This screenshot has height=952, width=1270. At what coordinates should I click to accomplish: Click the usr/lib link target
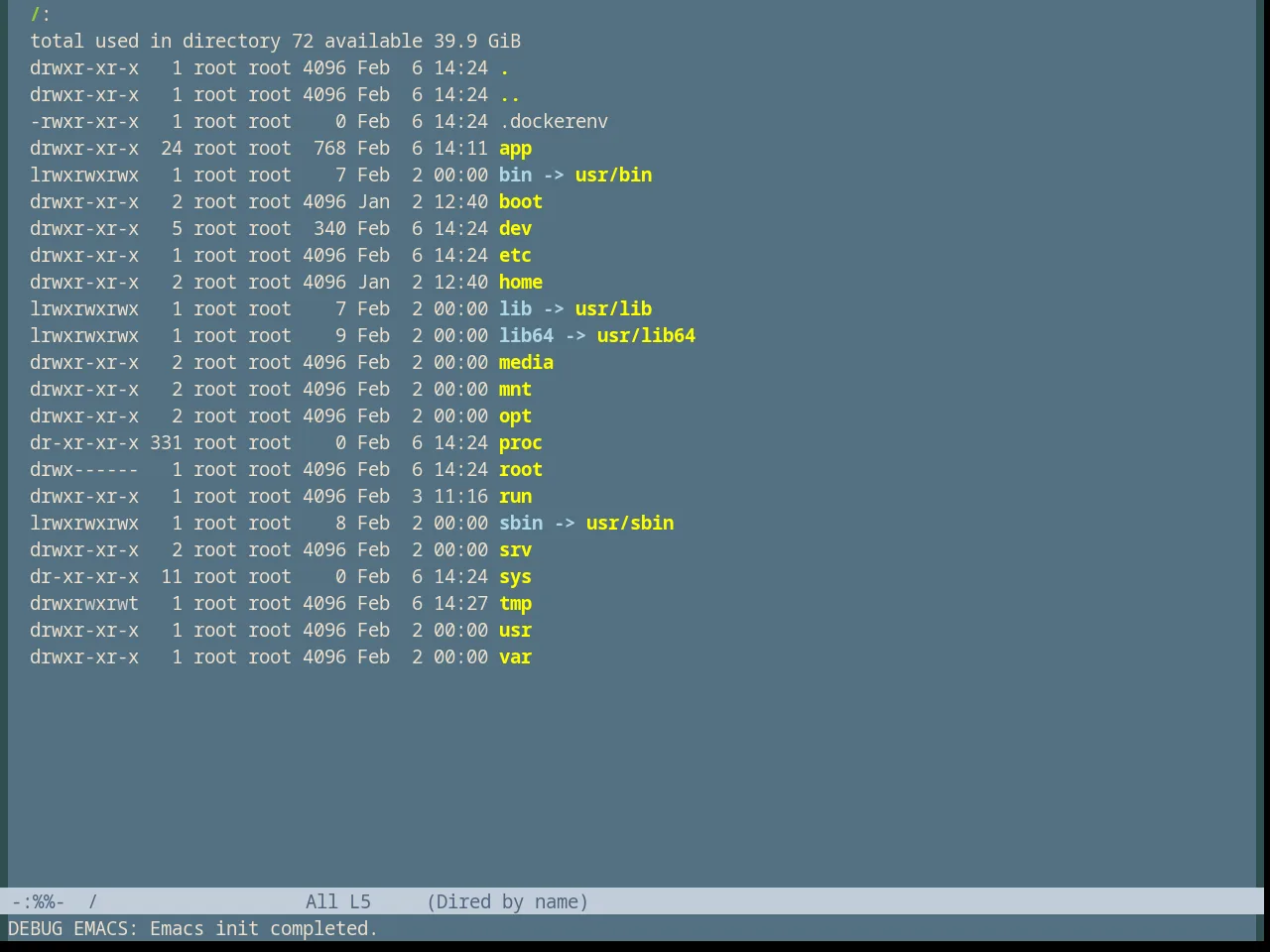click(613, 309)
